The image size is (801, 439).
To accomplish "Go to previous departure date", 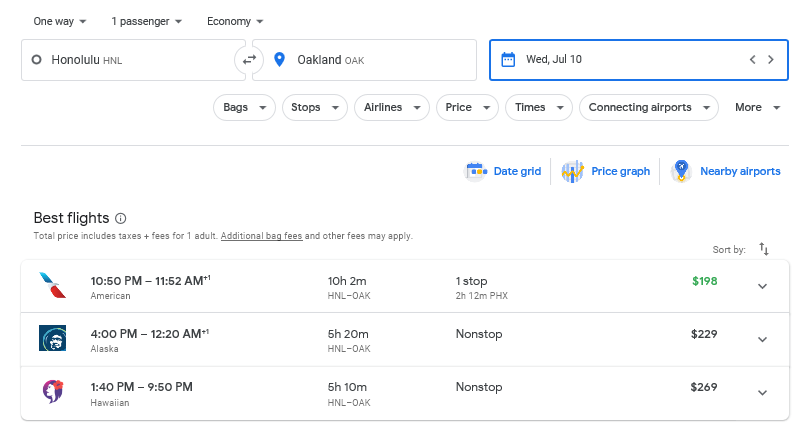I will (752, 60).
